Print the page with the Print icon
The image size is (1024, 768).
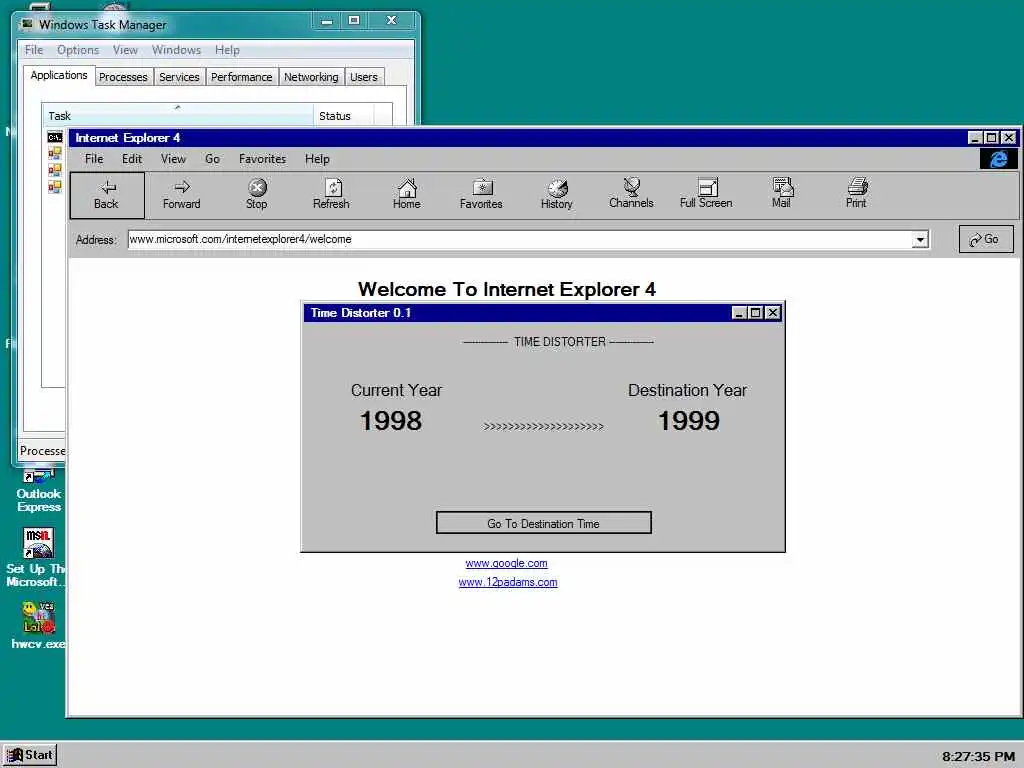(856, 194)
